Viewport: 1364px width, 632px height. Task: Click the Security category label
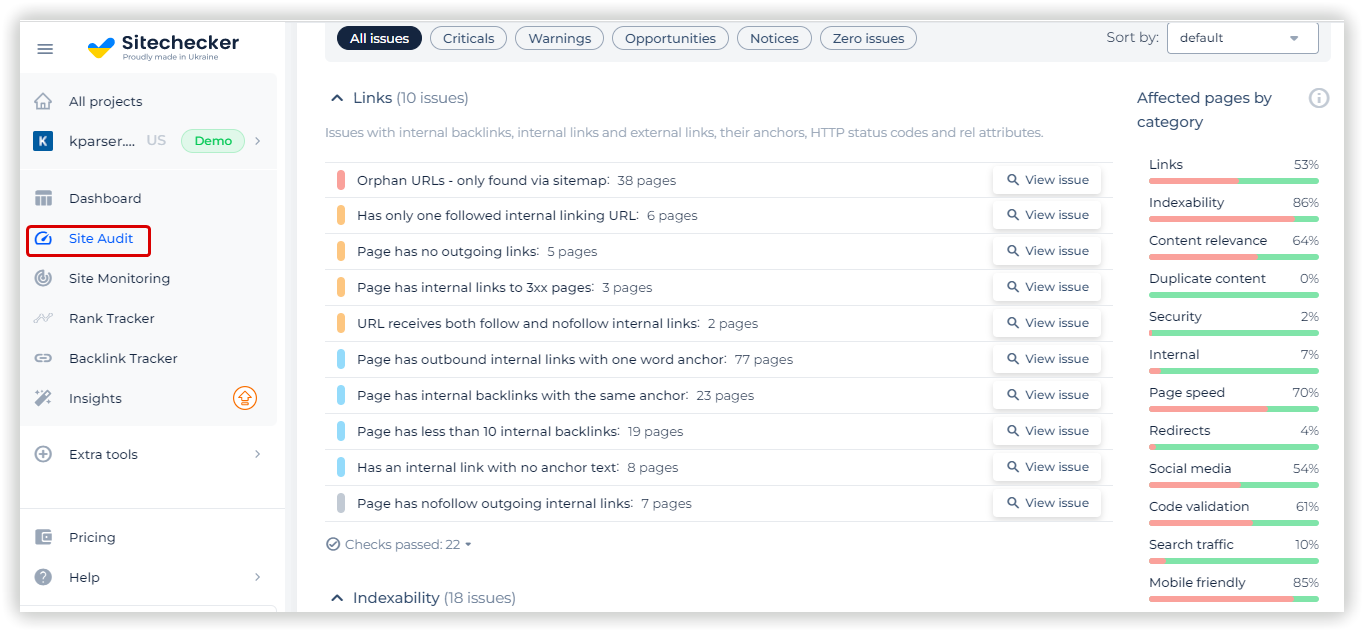click(1175, 317)
